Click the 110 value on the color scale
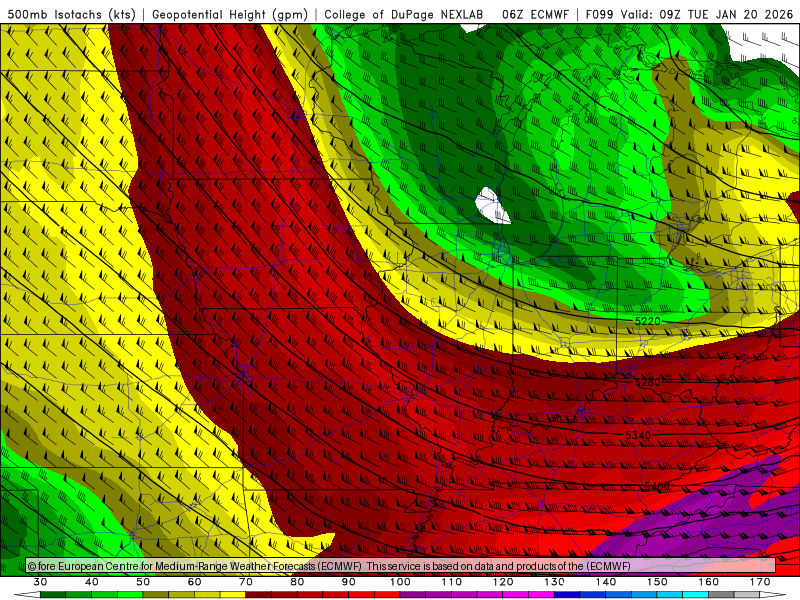Screen dimensions: 800x600 coord(452,582)
